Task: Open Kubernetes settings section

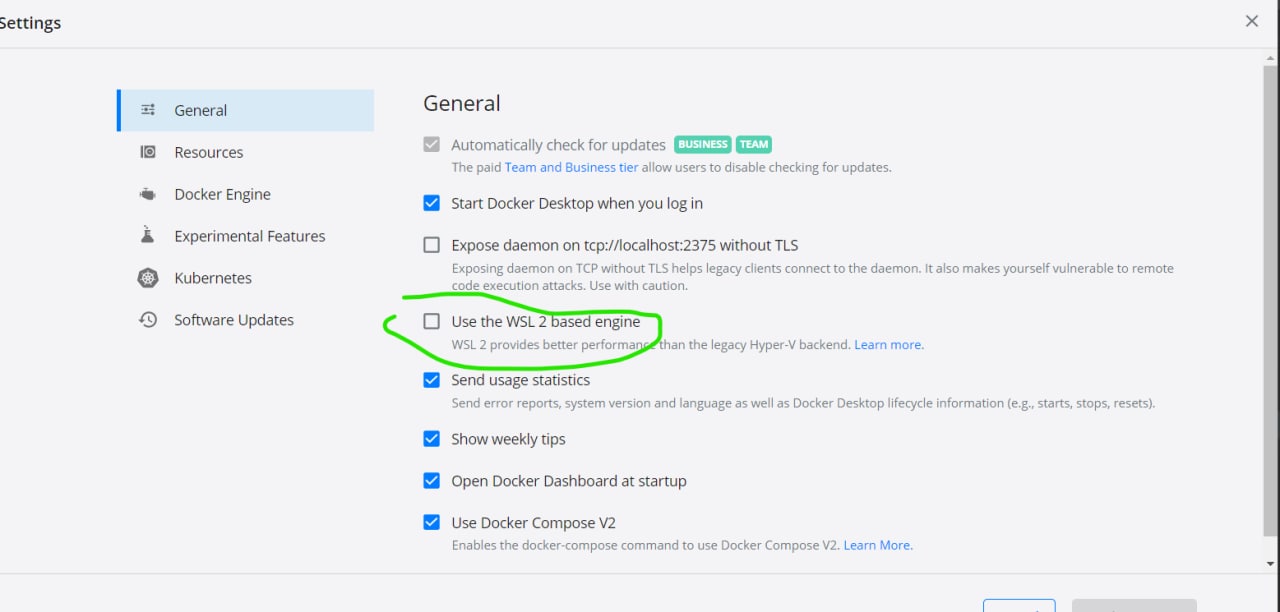Action: (x=246, y=278)
